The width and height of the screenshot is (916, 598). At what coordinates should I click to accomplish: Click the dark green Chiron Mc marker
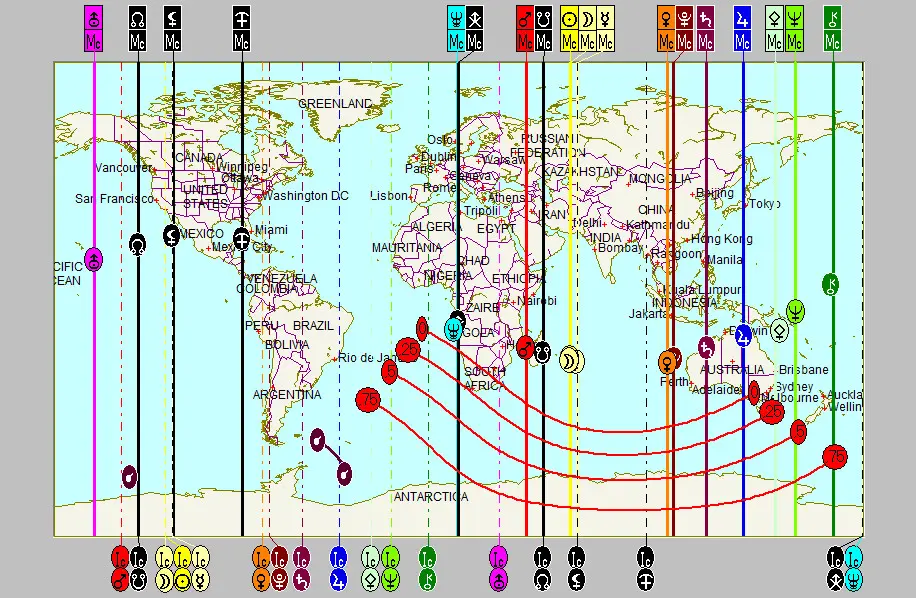click(832, 29)
